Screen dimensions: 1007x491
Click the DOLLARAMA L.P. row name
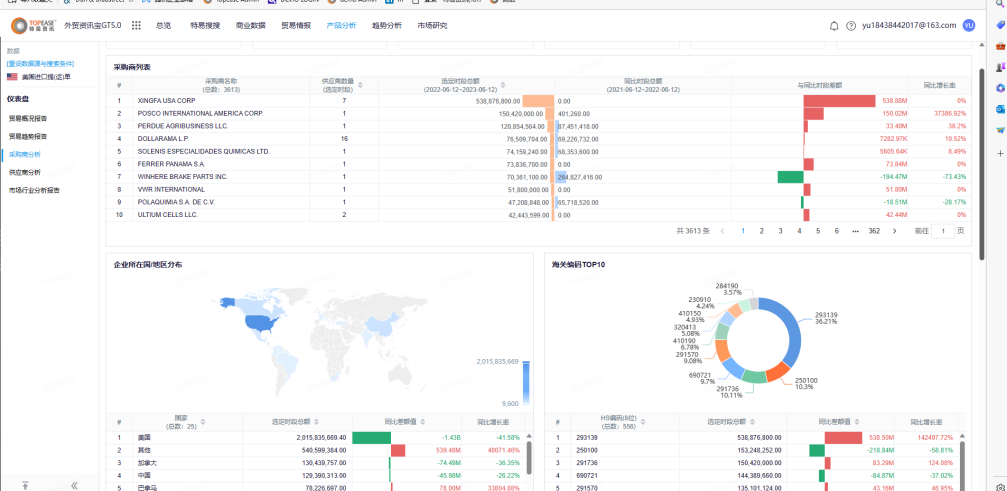tap(163, 138)
